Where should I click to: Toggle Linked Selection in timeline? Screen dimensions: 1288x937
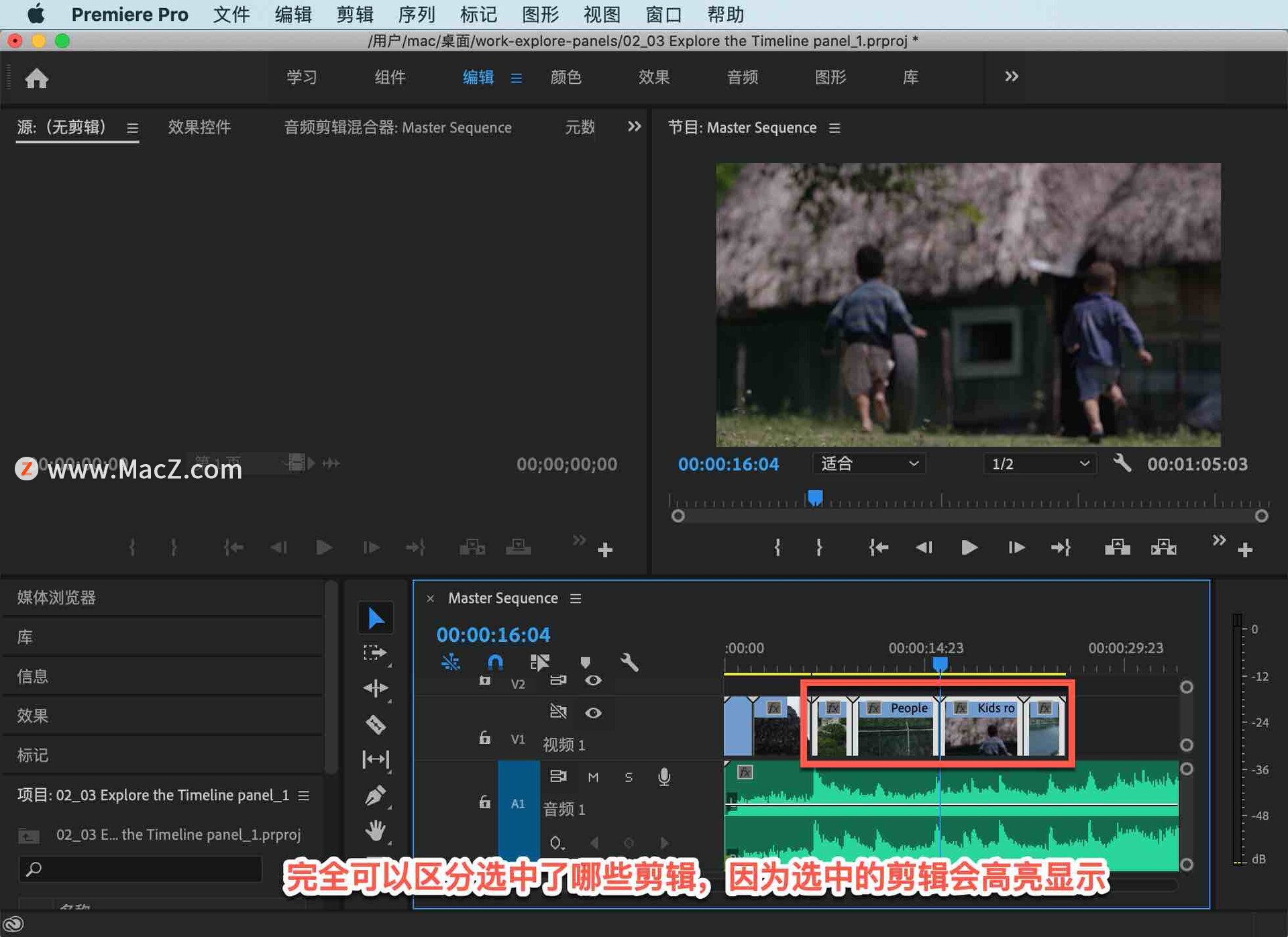(539, 663)
